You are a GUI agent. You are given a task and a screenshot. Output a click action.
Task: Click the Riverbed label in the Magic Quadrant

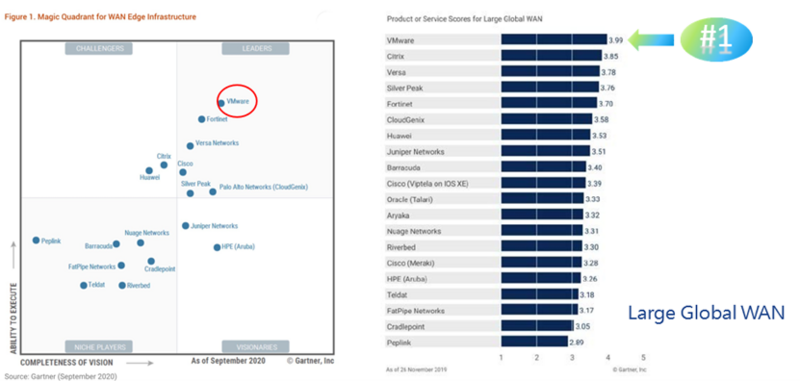(138, 286)
